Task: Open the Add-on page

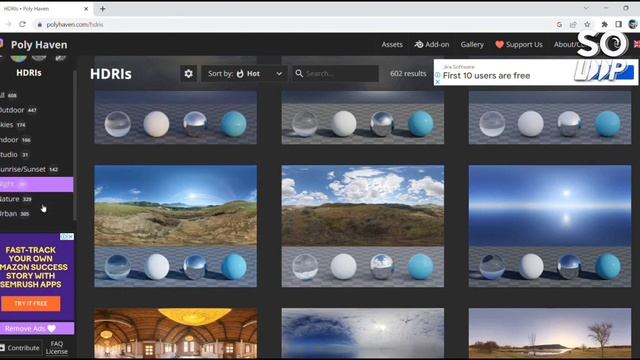Action: click(x=432, y=44)
